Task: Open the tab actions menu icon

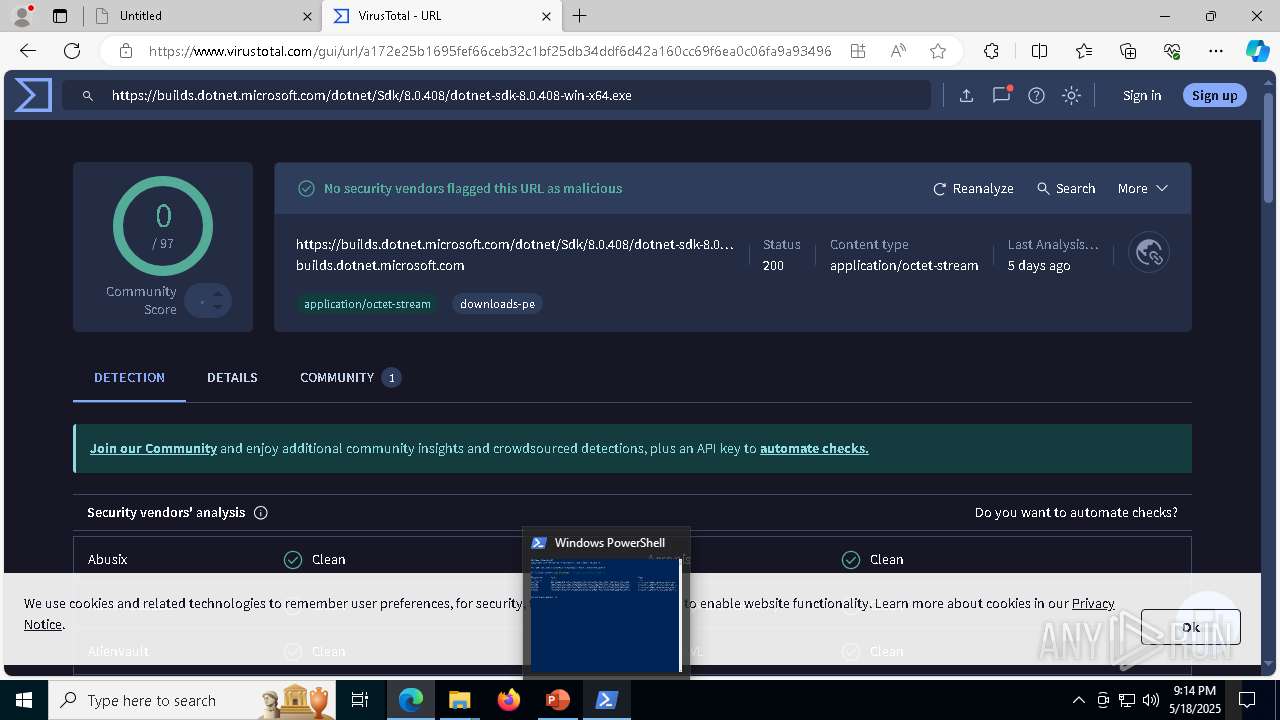Action: click(60, 16)
